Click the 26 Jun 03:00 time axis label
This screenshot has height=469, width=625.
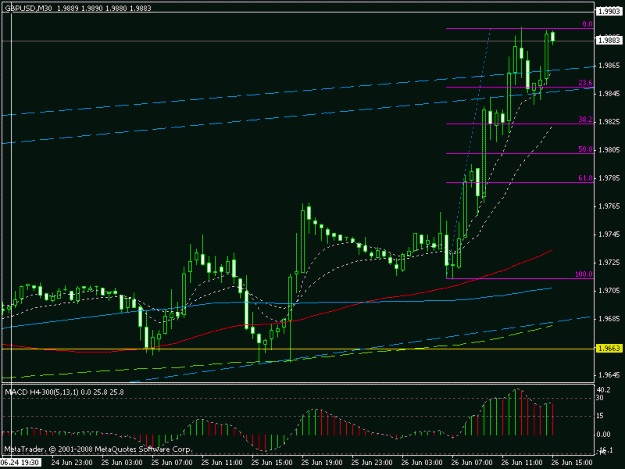tap(422, 463)
